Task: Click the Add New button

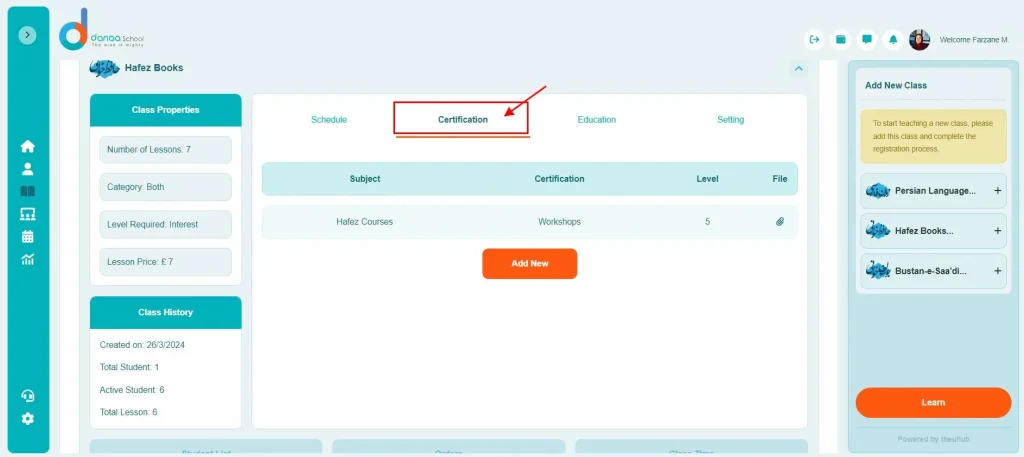Action: click(x=530, y=264)
